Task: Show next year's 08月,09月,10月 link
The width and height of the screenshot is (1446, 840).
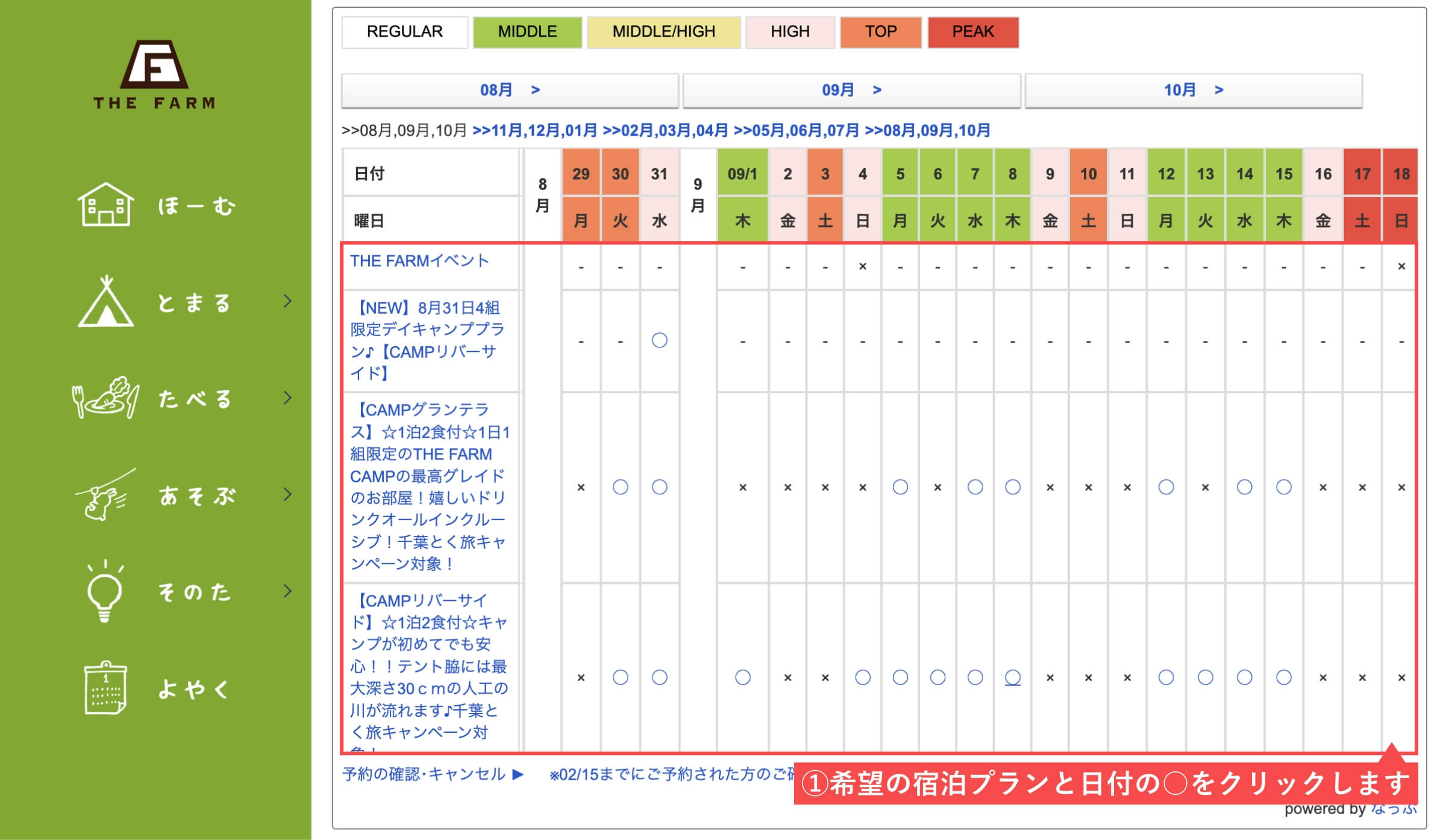Action: 927,131
